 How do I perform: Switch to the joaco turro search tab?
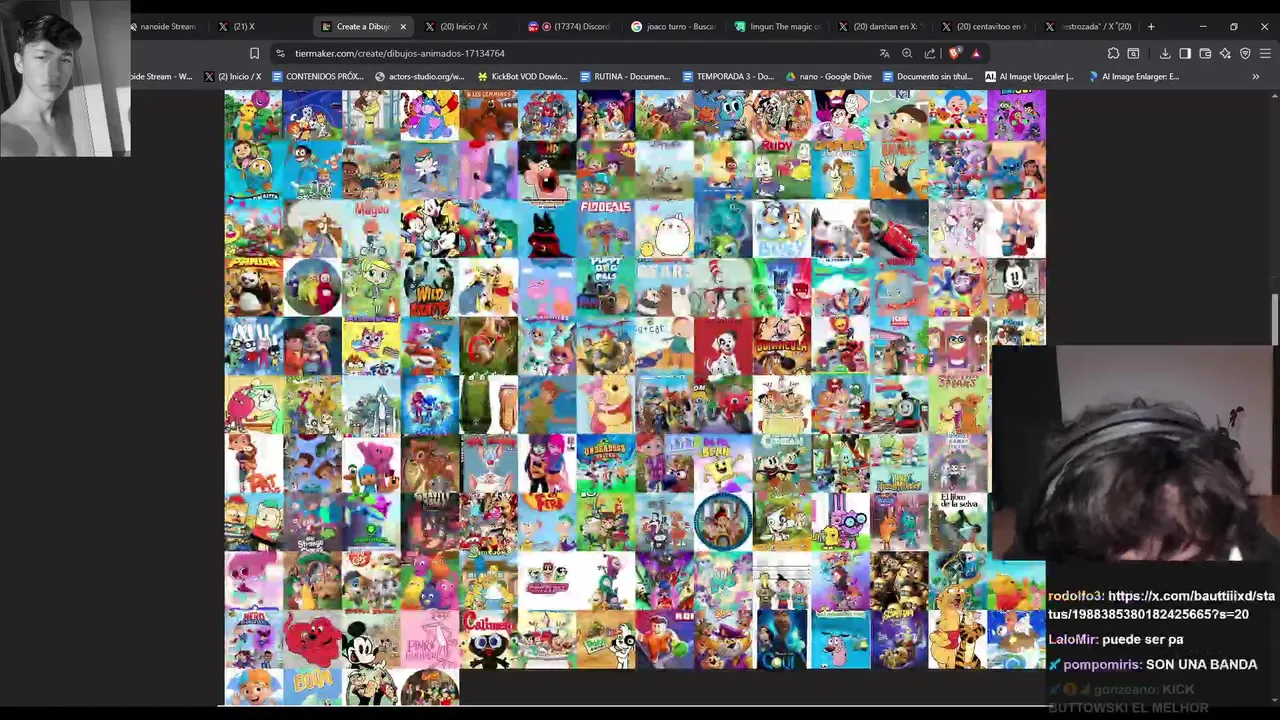pos(673,27)
